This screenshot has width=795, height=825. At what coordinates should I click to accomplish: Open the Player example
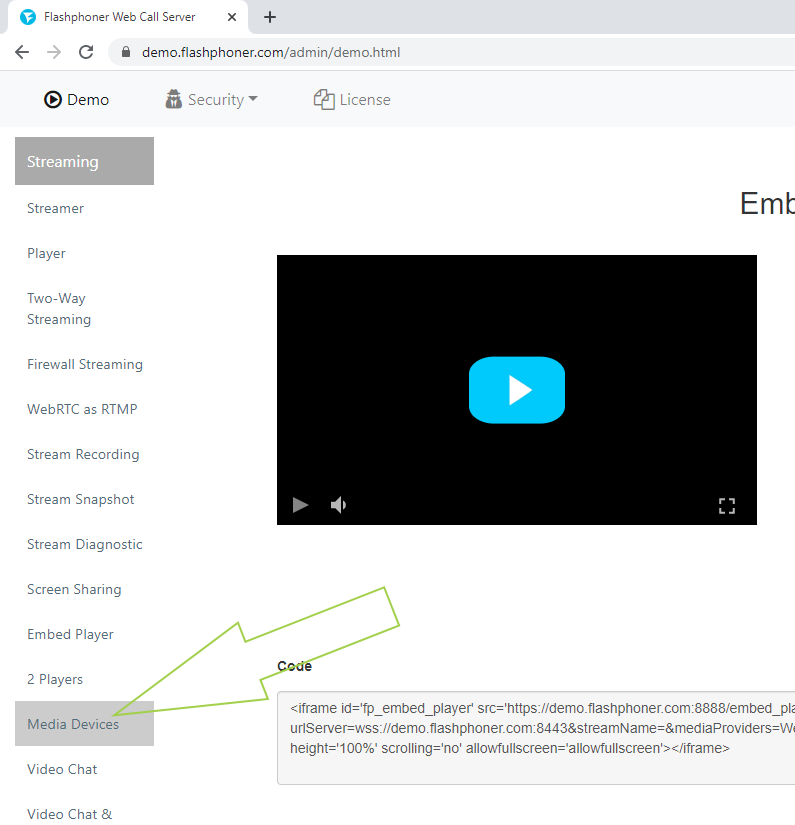point(46,253)
